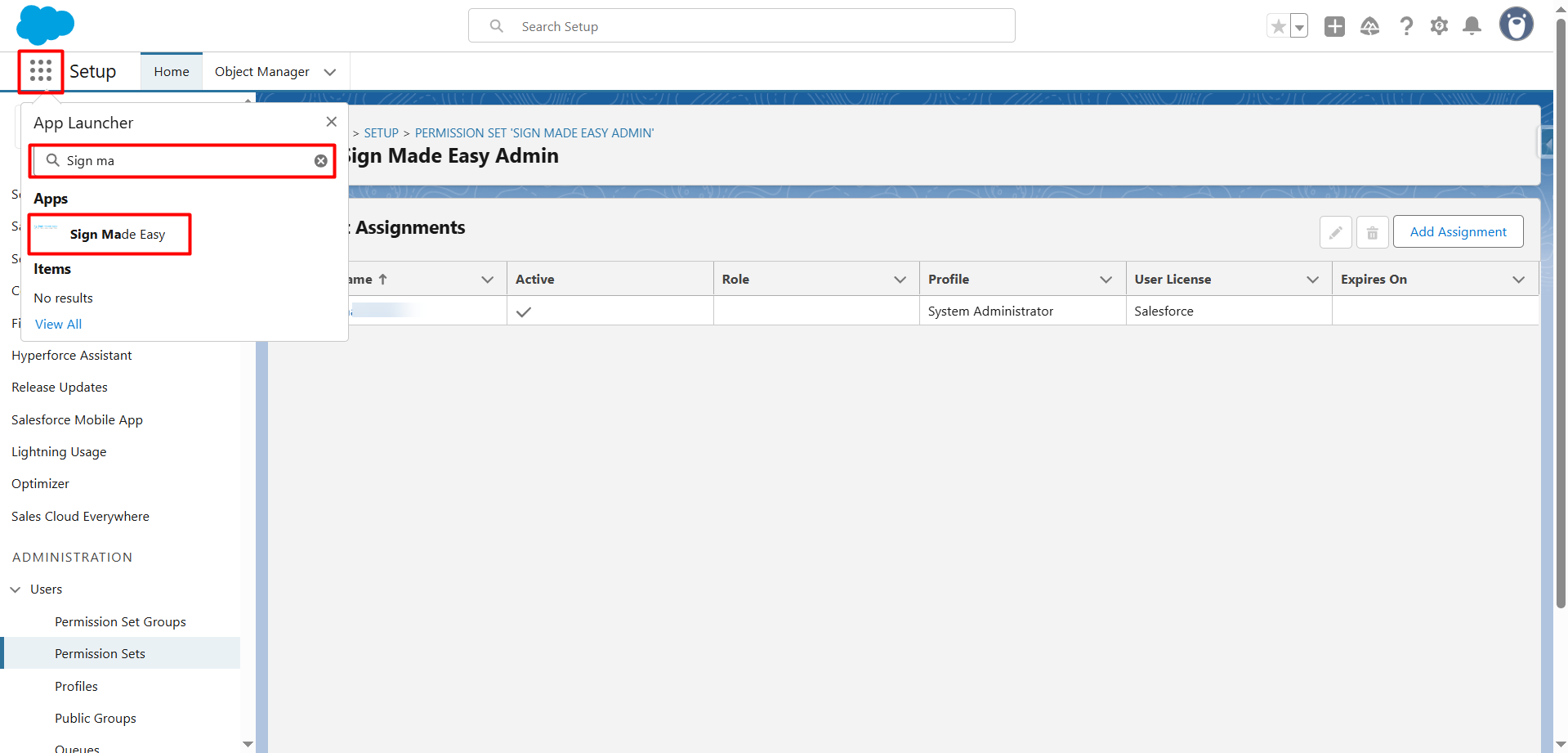Close the App Launcher panel
1568x753 pixels.
point(331,122)
